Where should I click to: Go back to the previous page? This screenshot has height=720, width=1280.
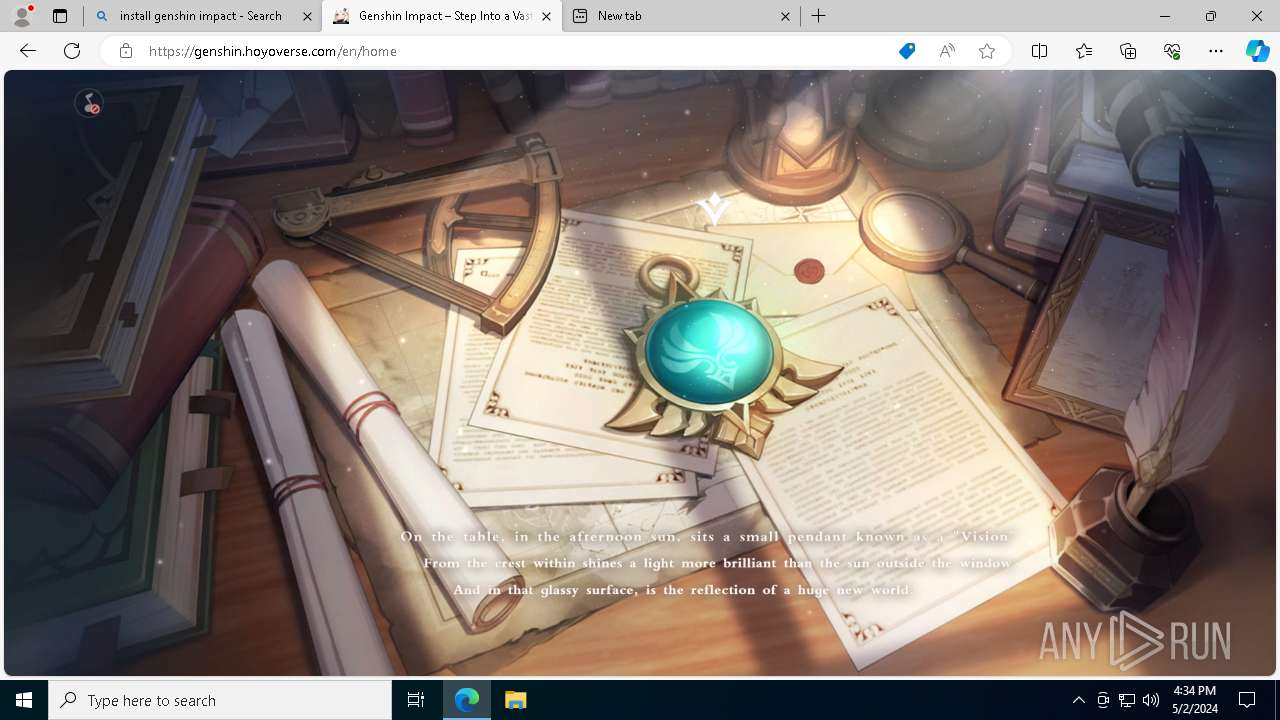click(x=28, y=51)
